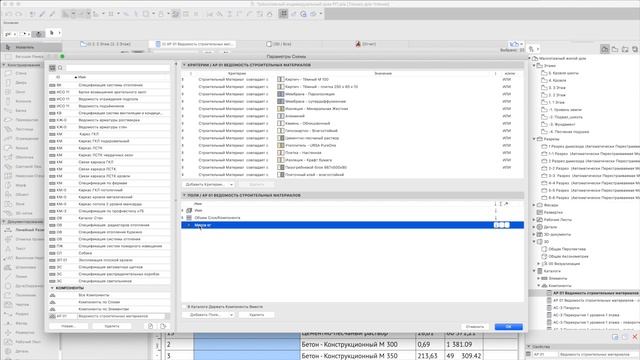Click the export scheme icon at the far right under the scheme list
Image resolution: width=640 pixels, height=360 pixels.
click(163, 326)
